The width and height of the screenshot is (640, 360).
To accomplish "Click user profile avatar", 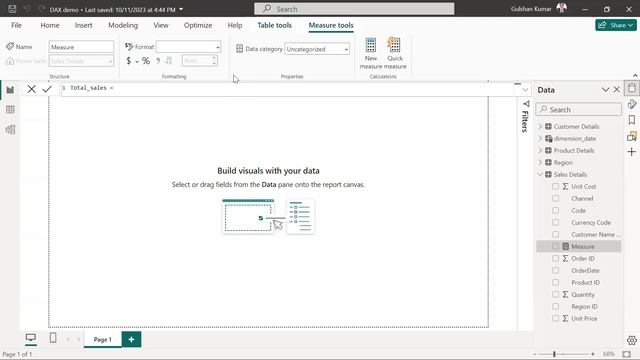I will pos(562,8).
